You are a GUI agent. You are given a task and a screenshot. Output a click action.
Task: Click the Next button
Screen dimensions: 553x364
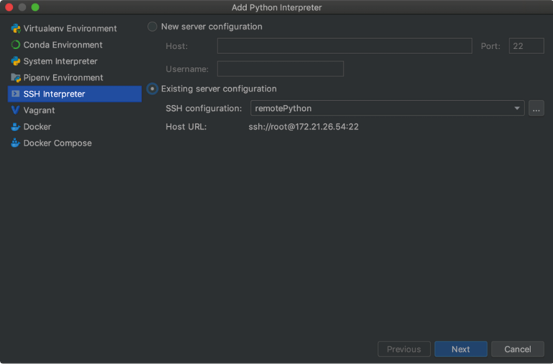pos(461,349)
